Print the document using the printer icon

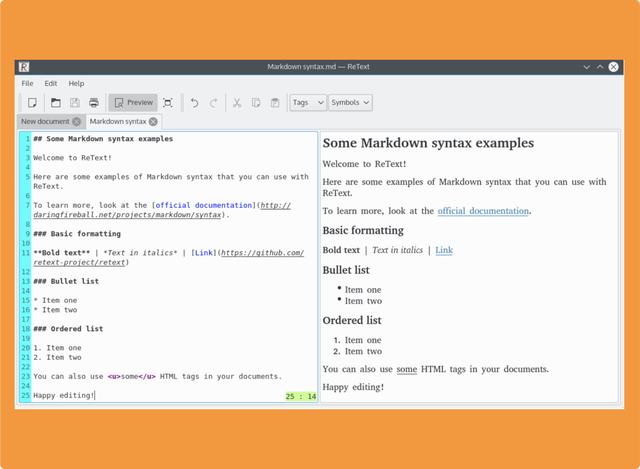tap(94, 102)
